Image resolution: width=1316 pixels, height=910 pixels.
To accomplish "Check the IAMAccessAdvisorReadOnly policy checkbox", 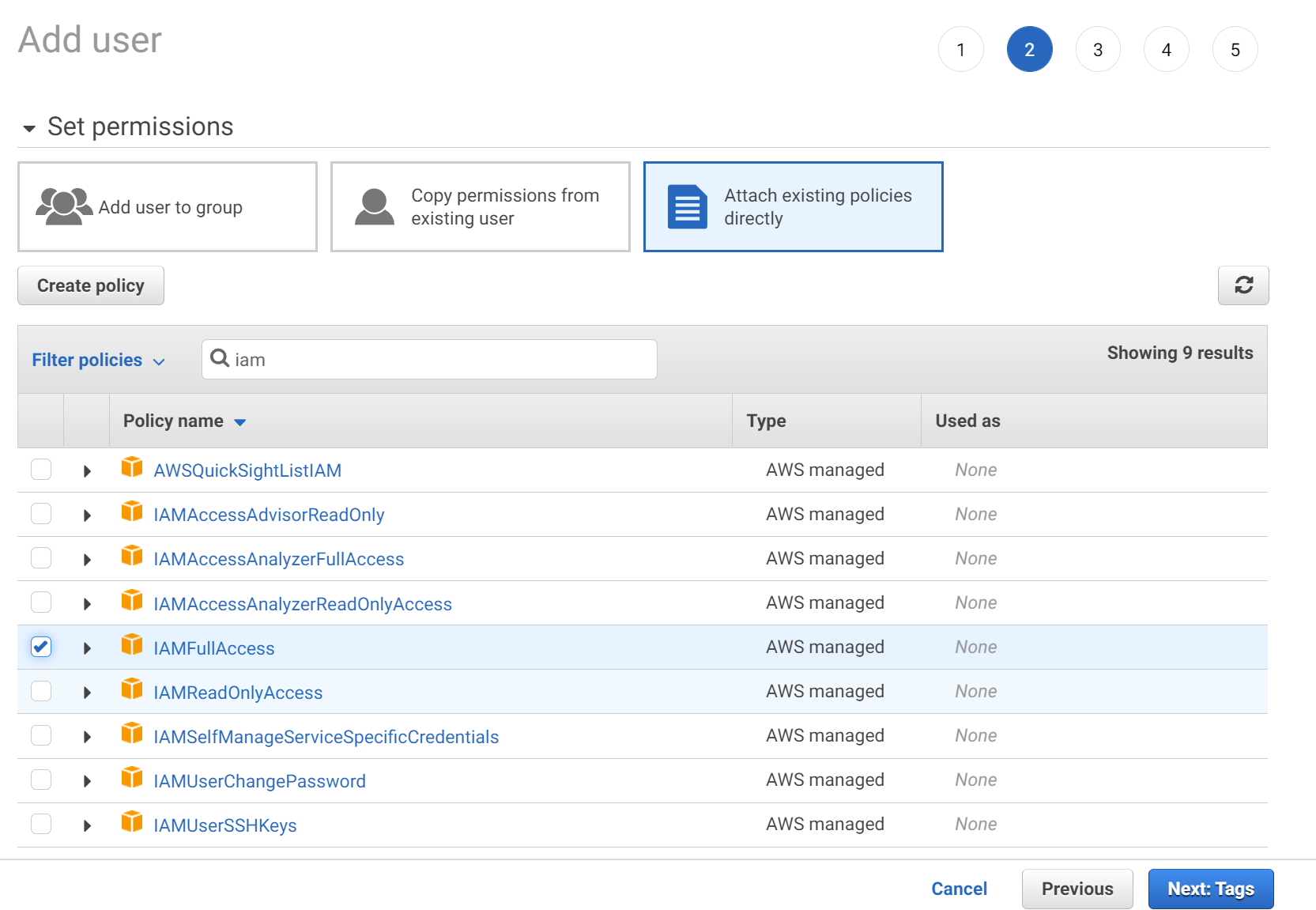I will pos(41,514).
